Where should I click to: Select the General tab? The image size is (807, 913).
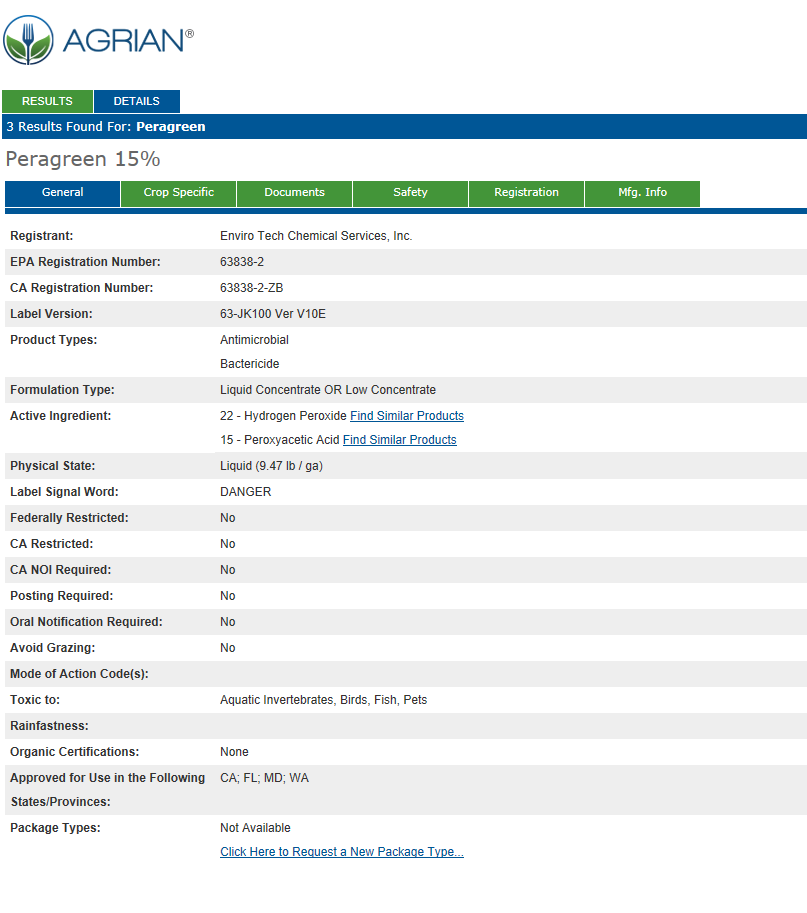click(62, 193)
